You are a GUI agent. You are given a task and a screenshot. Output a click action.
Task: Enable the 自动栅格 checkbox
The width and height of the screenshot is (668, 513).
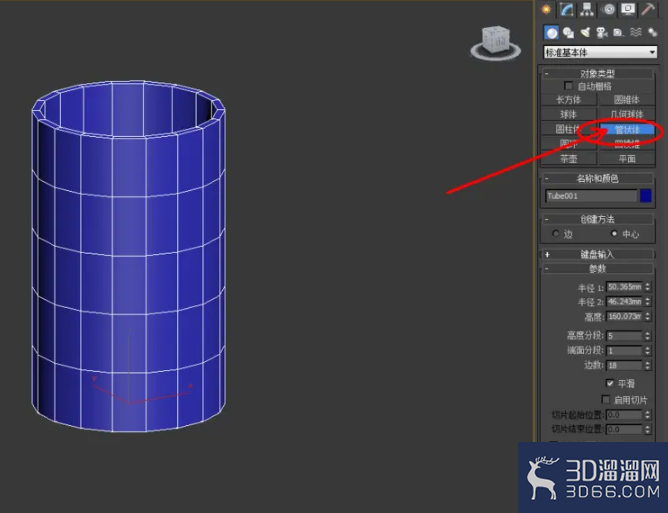coord(568,86)
